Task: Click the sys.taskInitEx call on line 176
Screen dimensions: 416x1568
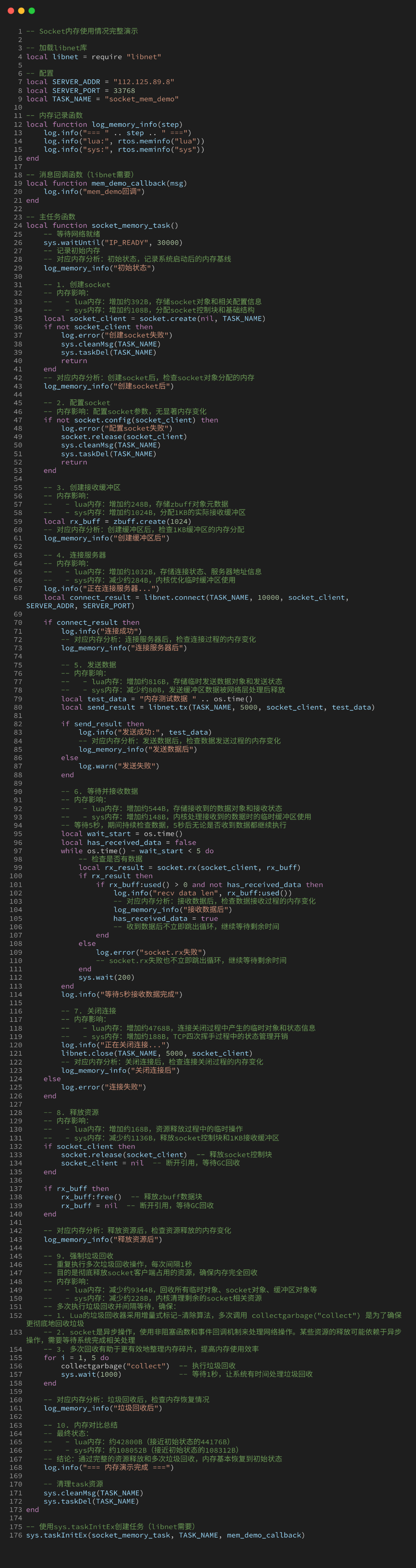Action: (165, 1535)
